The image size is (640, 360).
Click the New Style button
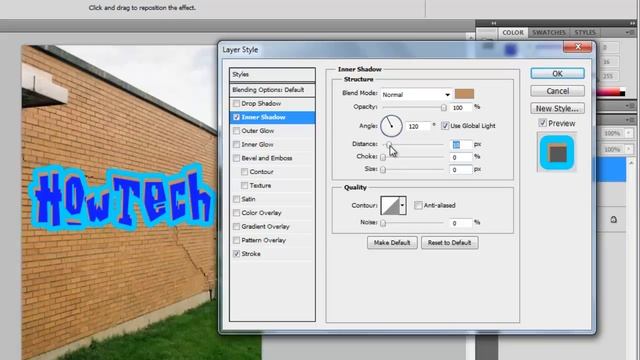click(x=558, y=109)
